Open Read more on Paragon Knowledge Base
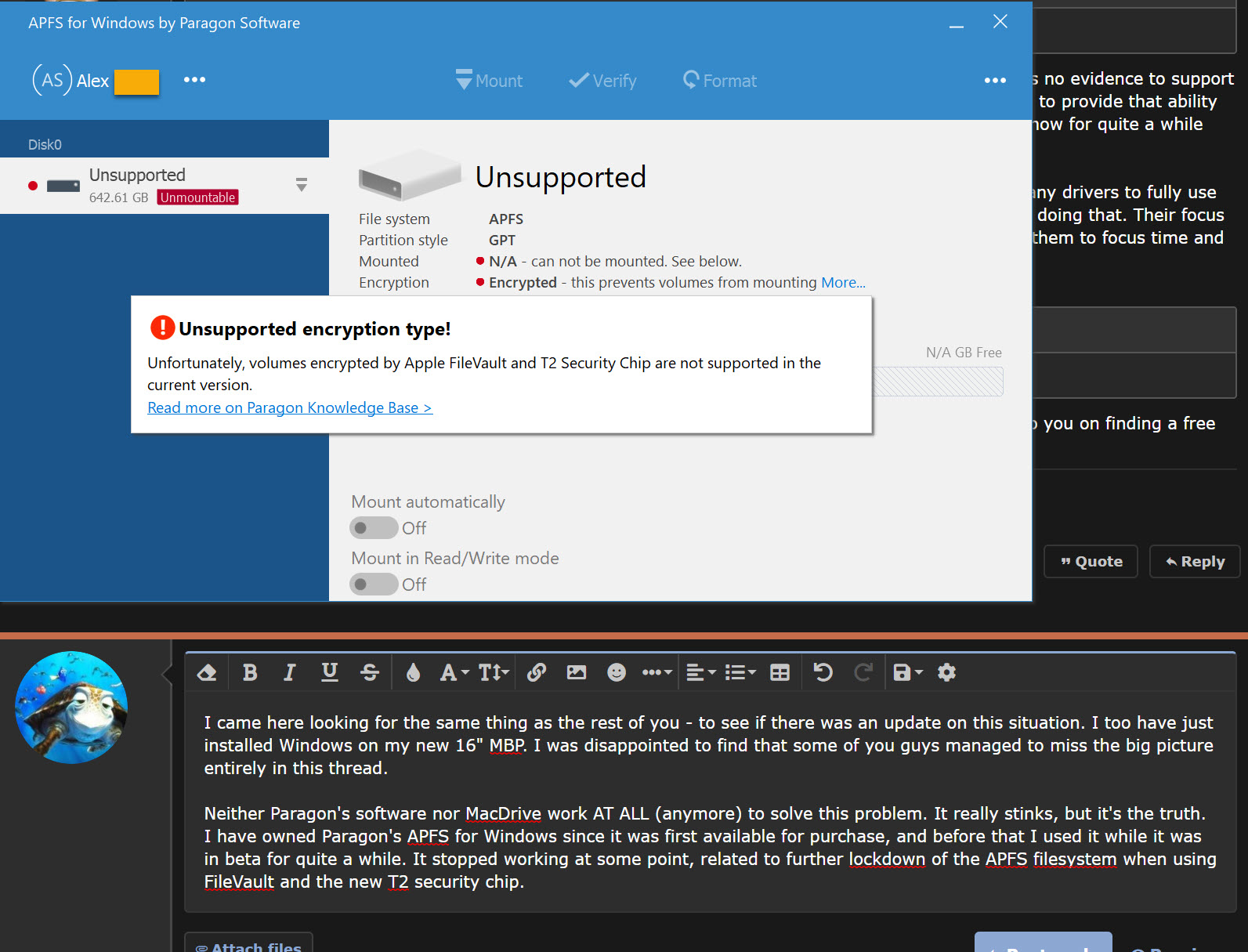 [290, 408]
